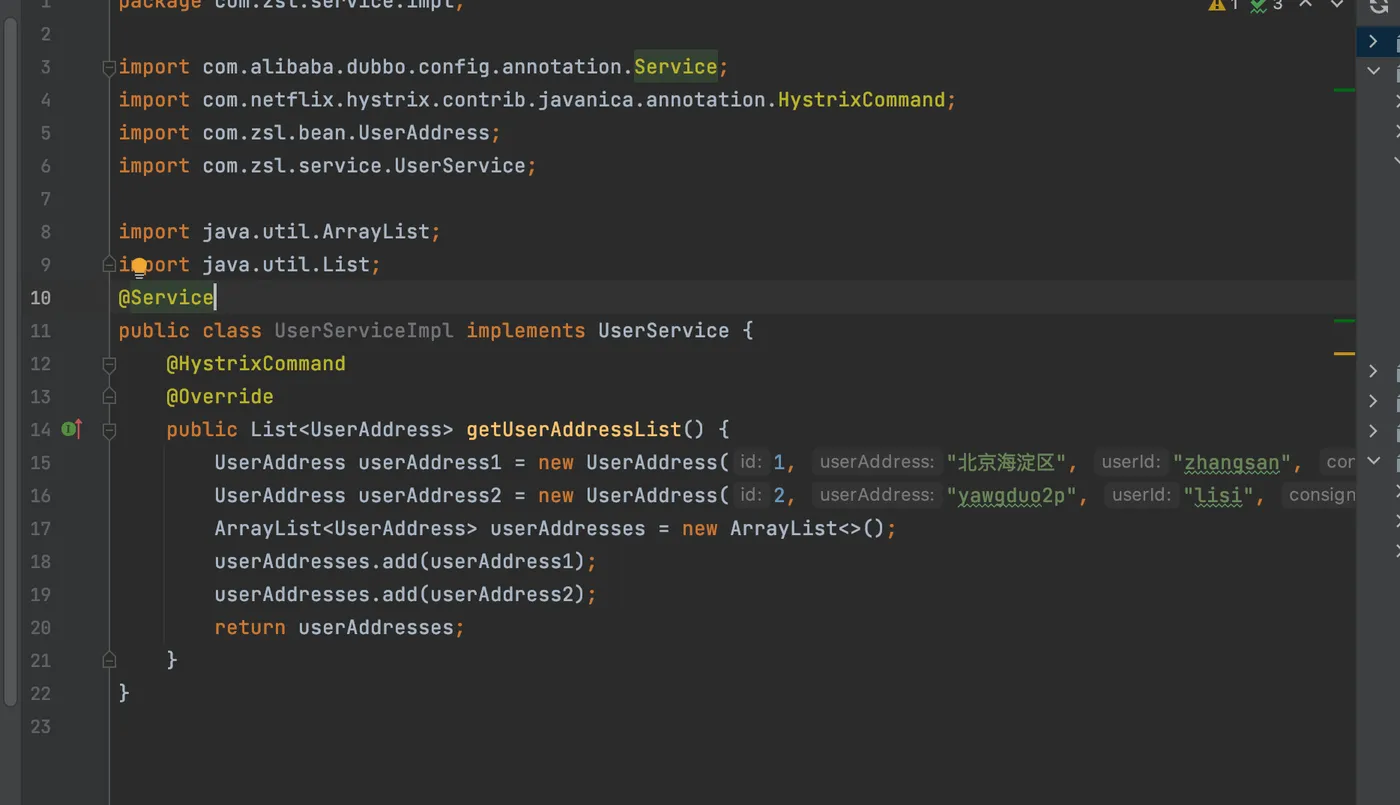This screenshot has width=1400, height=805.
Task: Click the @Service annotation on line 10
Action: (166, 298)
